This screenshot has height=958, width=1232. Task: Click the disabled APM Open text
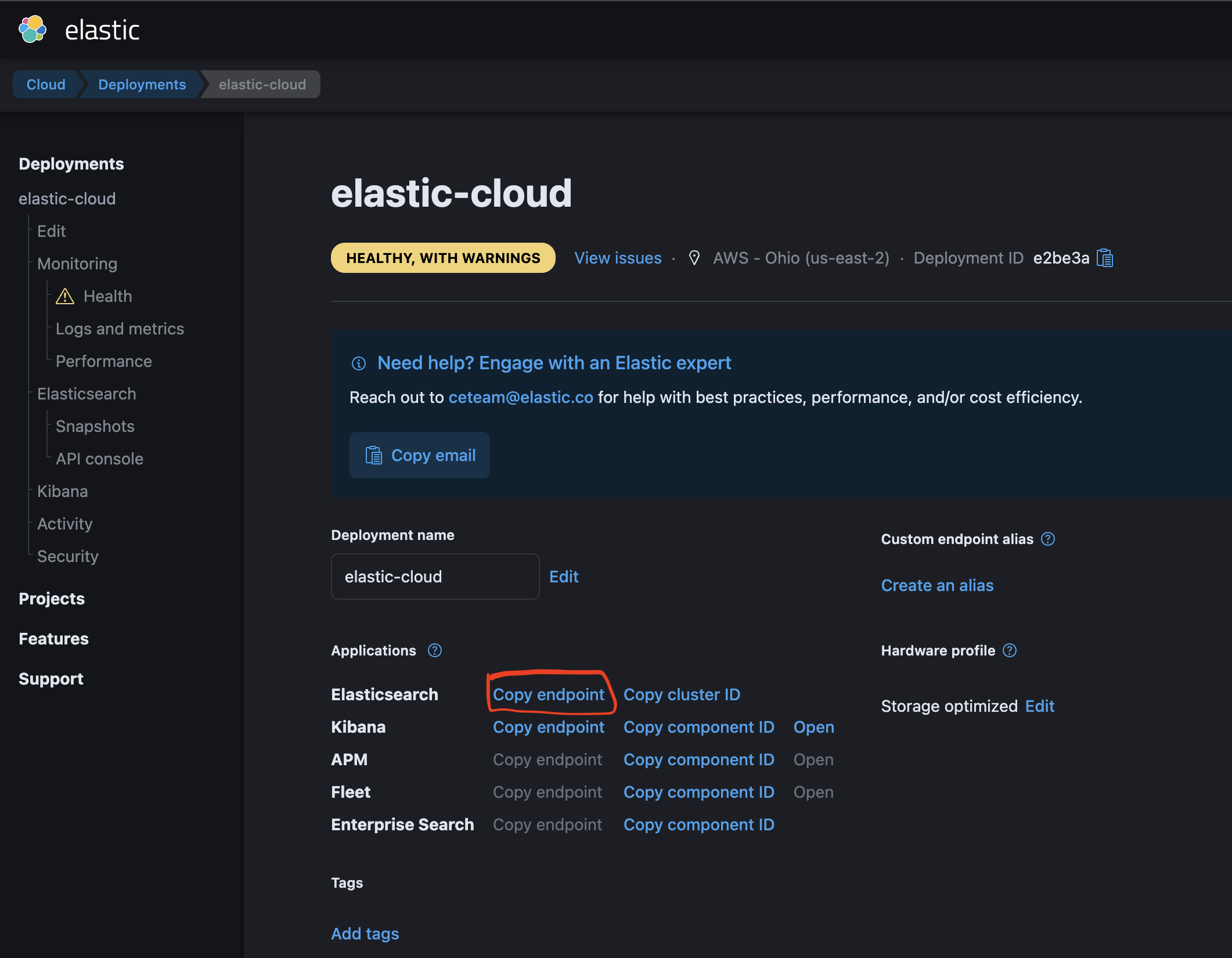[814, 759]
